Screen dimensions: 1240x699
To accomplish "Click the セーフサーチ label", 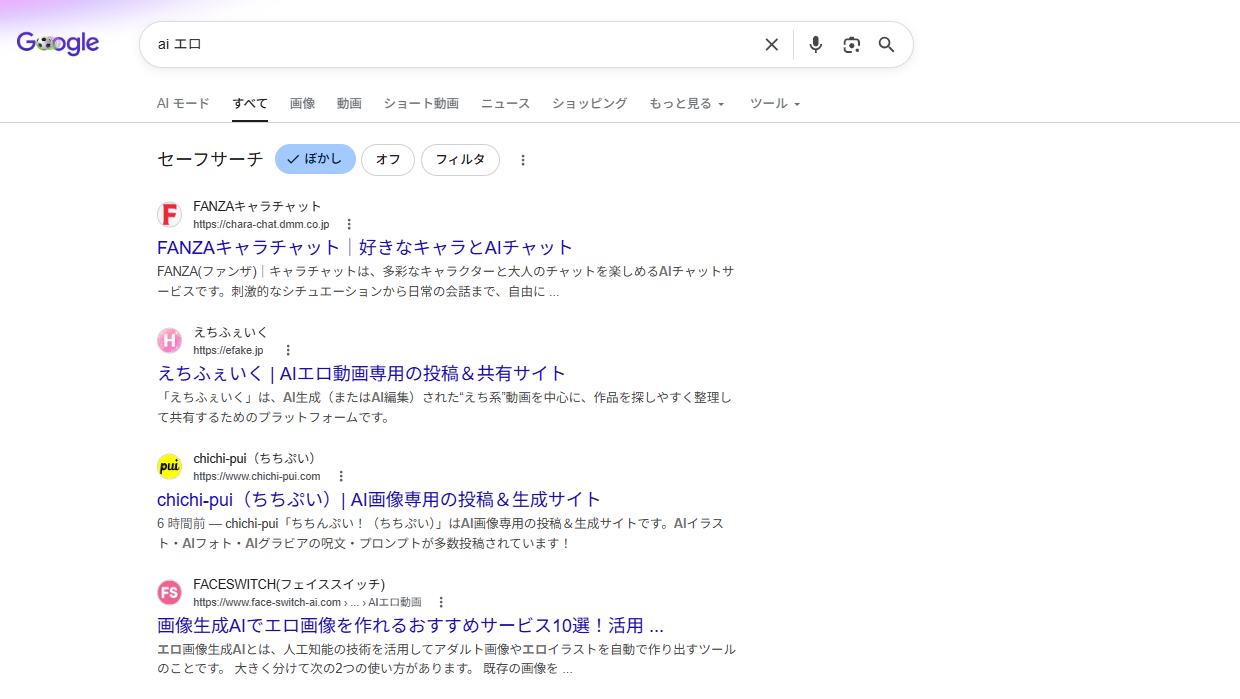I will pos(210,159).
